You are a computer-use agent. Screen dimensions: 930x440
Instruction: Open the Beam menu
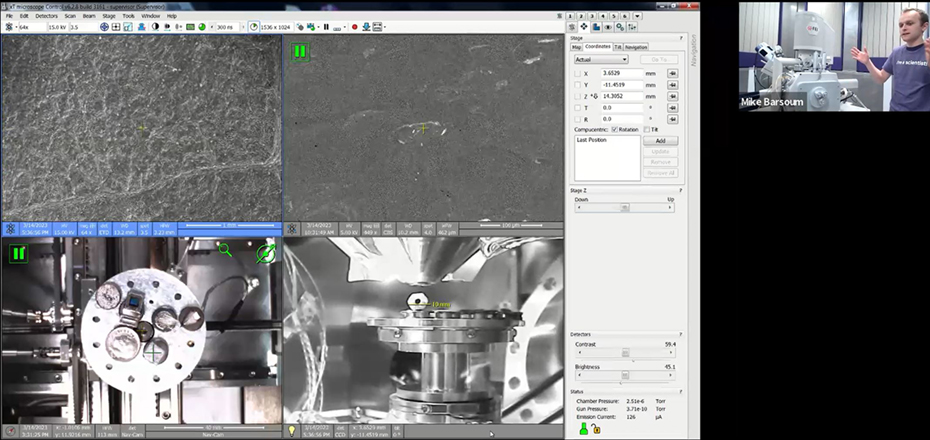tap(89, 16)
